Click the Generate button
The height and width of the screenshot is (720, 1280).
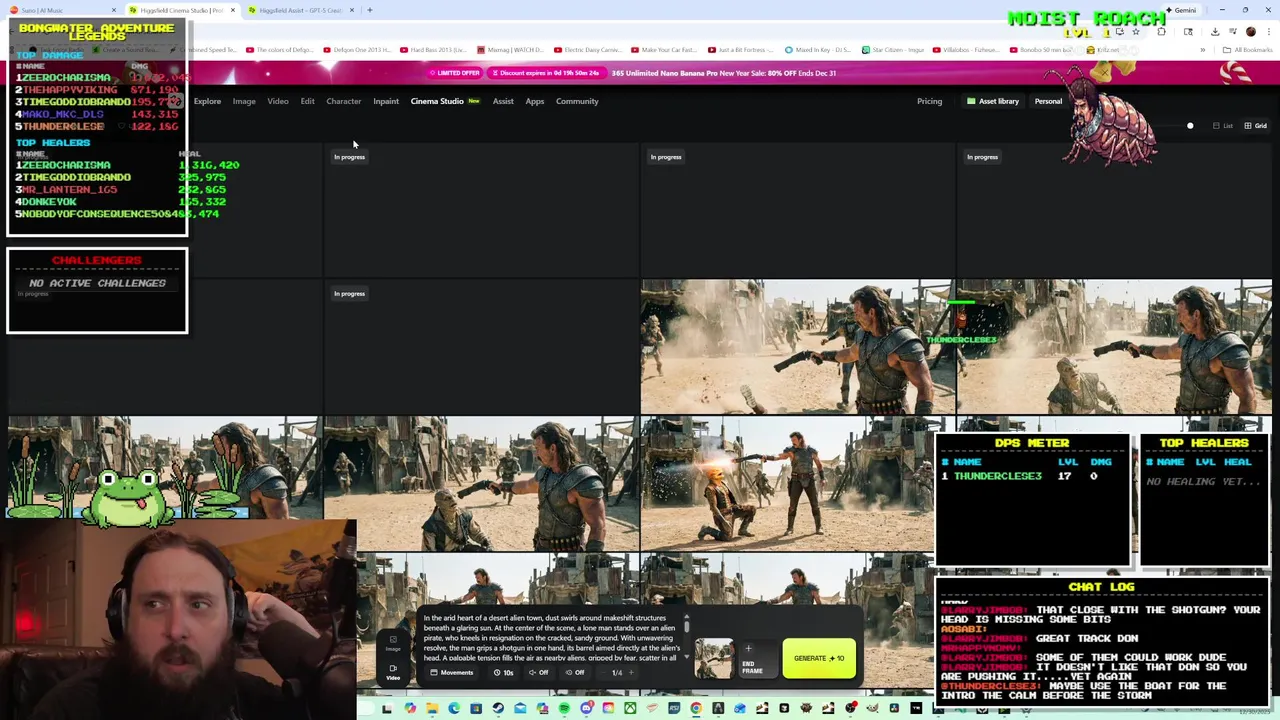pos(819,658)
